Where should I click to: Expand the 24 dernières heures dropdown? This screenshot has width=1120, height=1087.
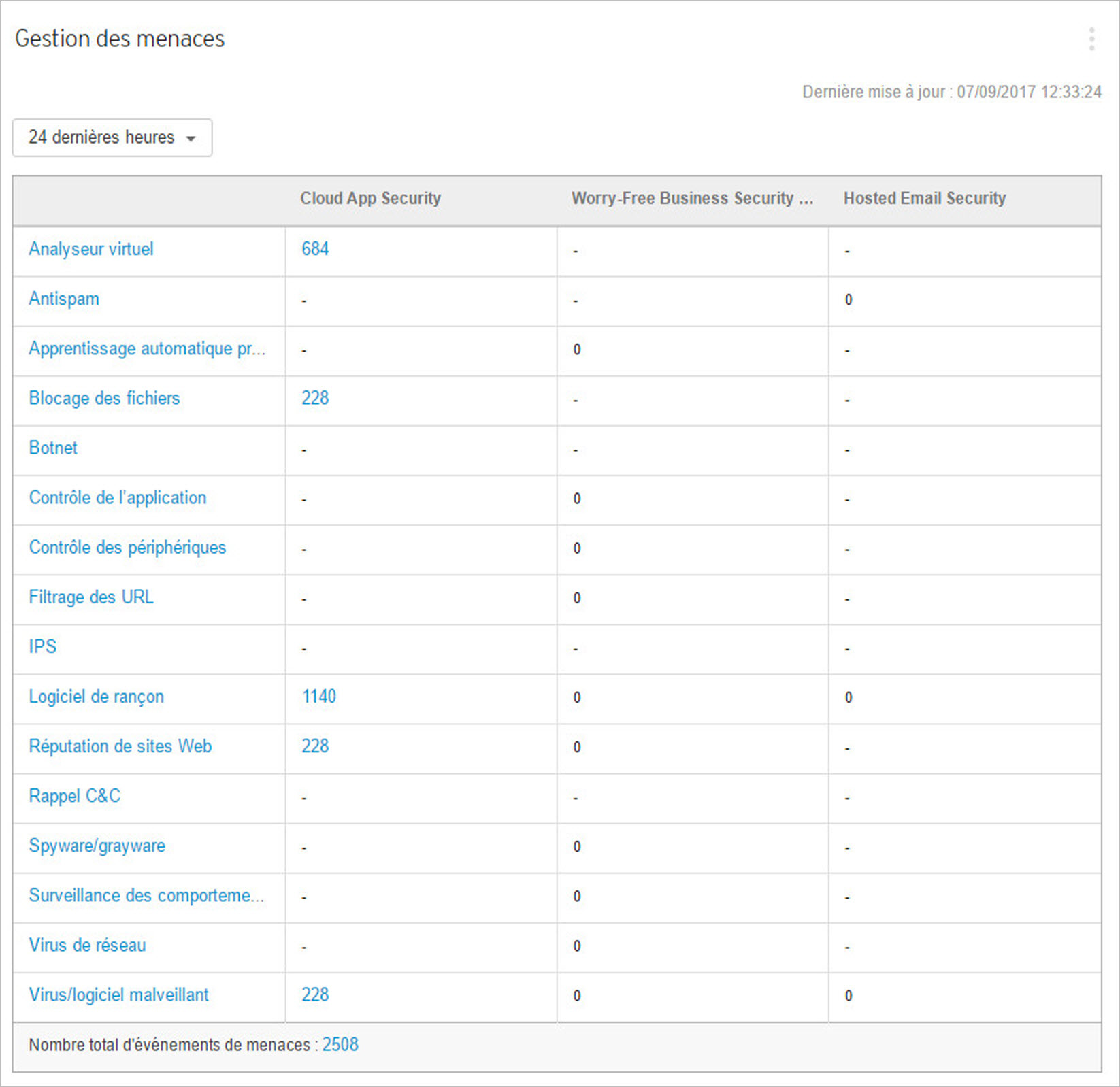coord(112,137)
